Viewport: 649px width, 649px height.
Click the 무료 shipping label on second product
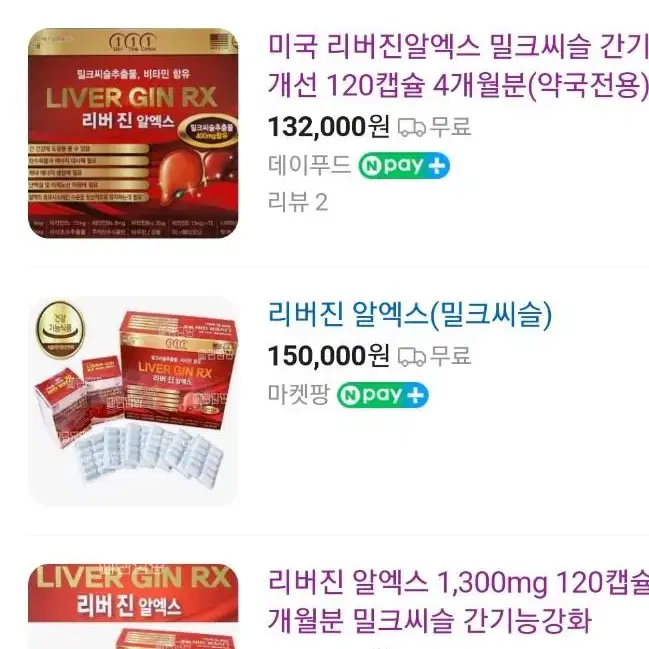(x=451, y=356)
